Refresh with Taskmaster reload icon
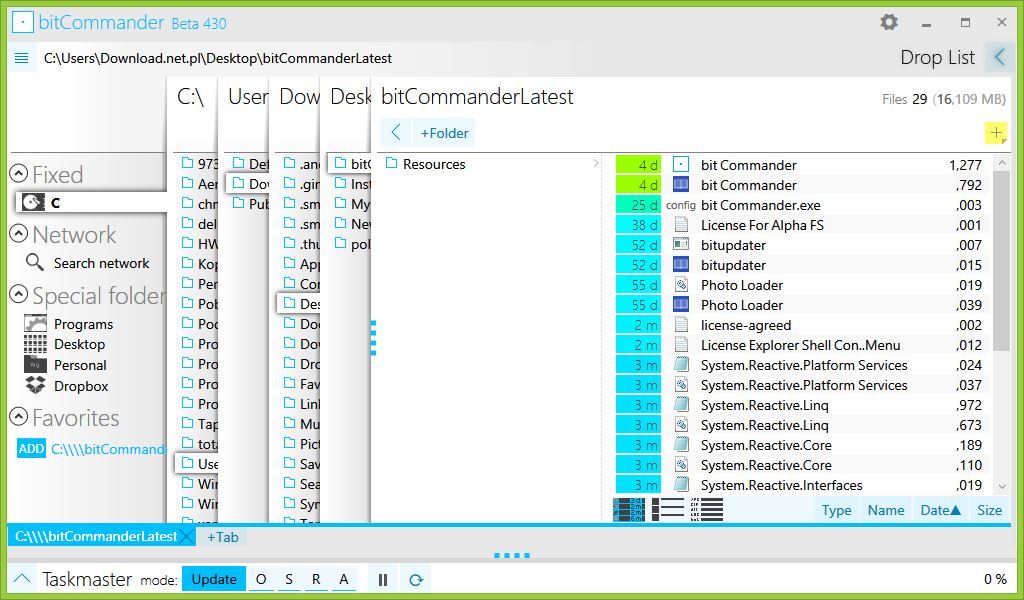 click(415, 579)
